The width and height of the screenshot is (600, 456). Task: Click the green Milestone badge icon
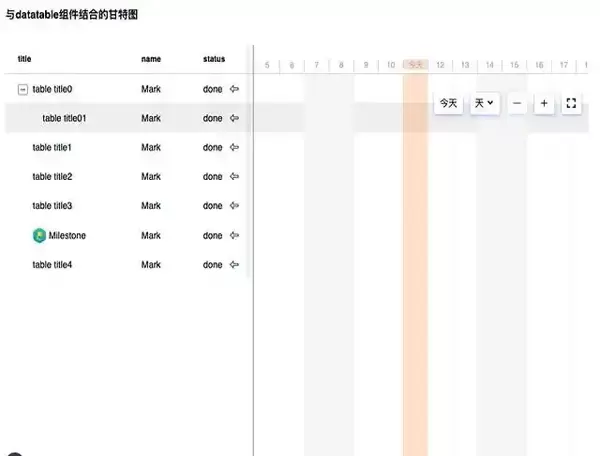click(x=39, y=236)
